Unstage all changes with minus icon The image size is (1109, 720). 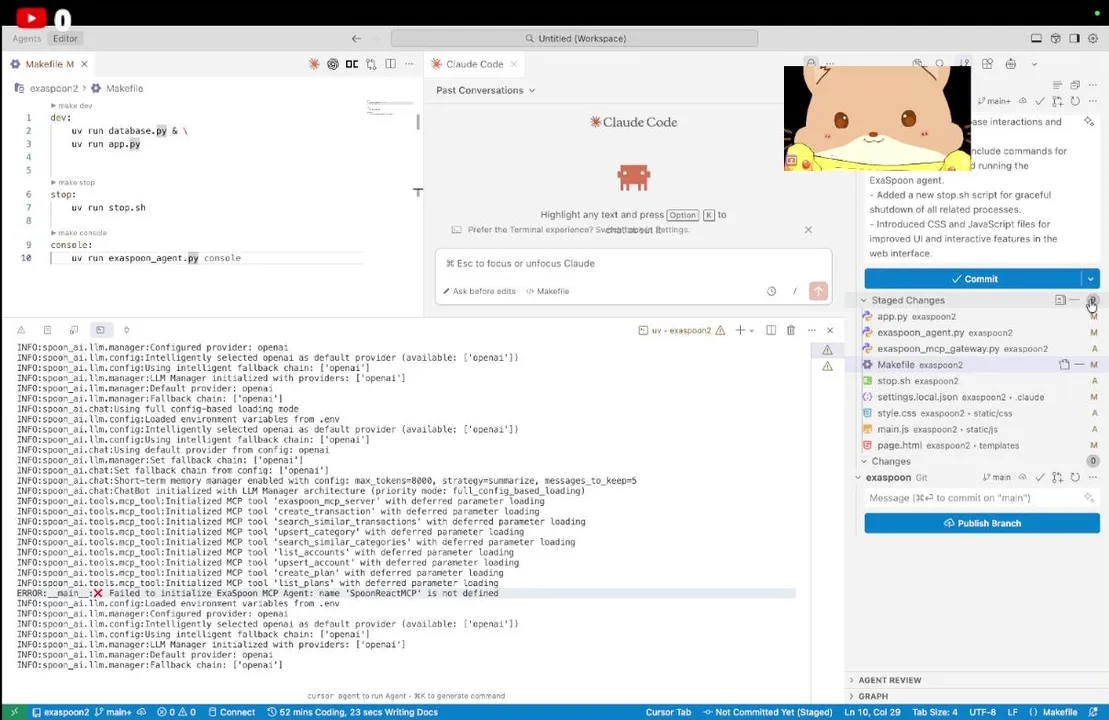(1075, 300)
